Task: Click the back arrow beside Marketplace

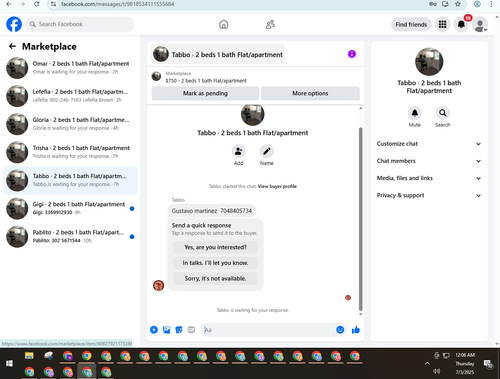Action: 12,46
